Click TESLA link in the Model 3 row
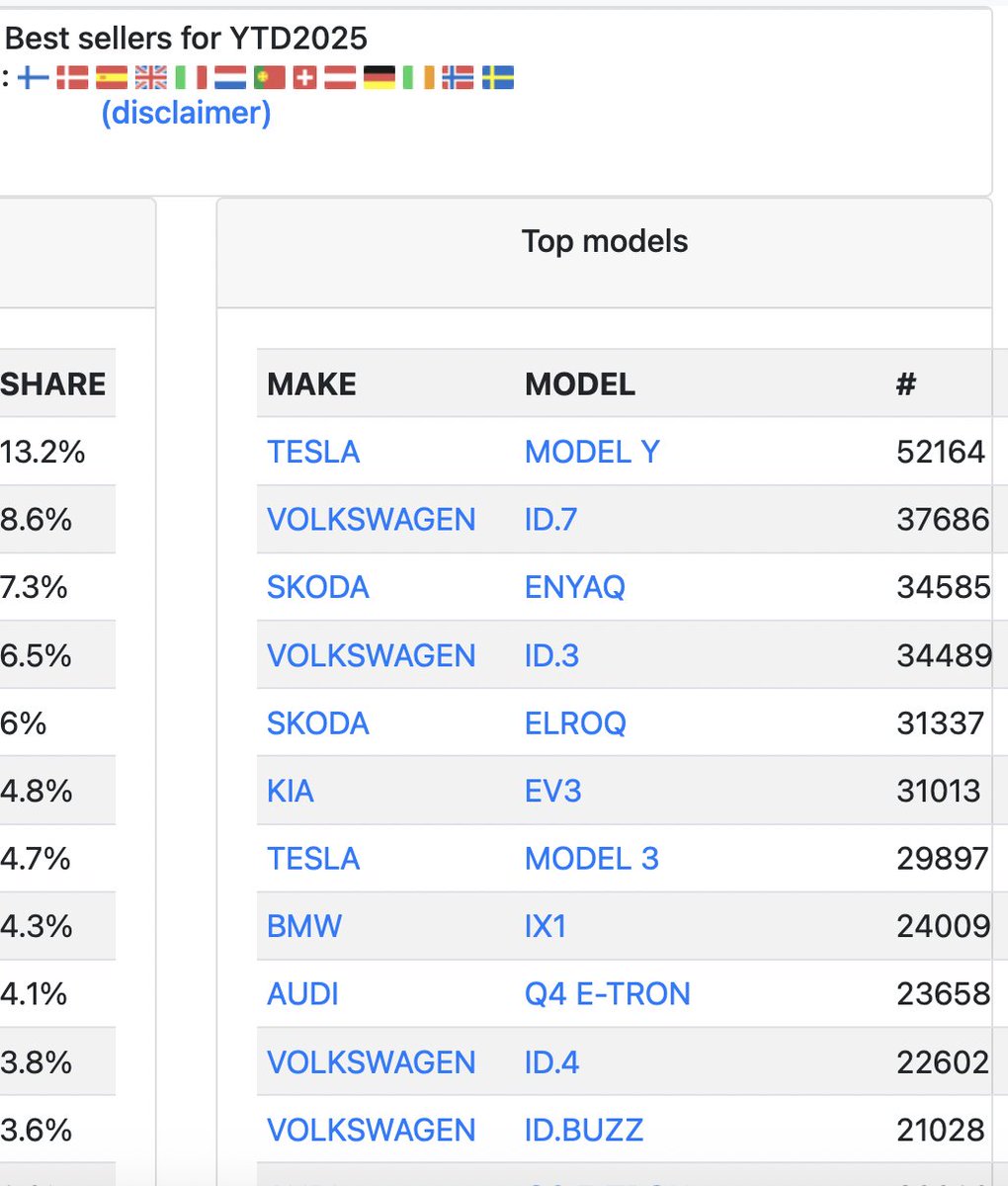This screenshot has width=1008, height=1186. (313, 858)
